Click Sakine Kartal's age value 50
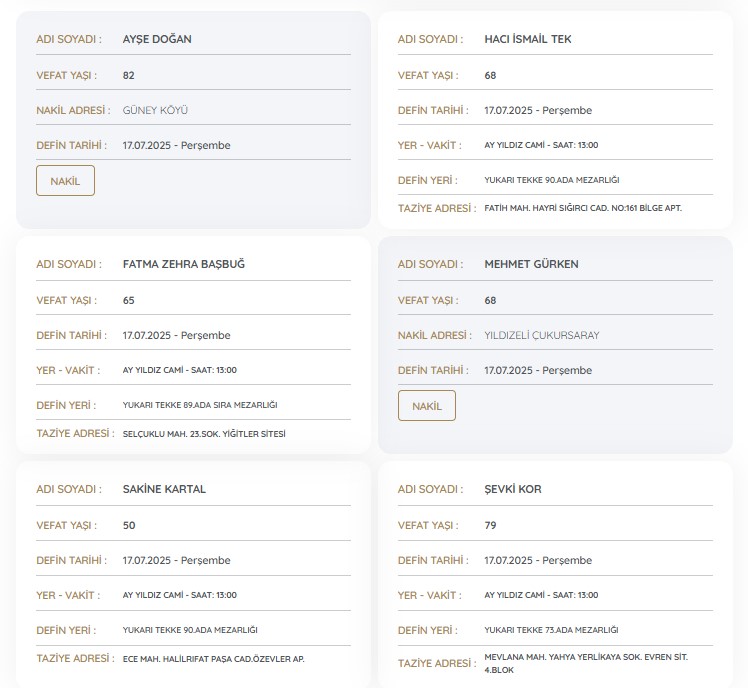 (129, 525)
